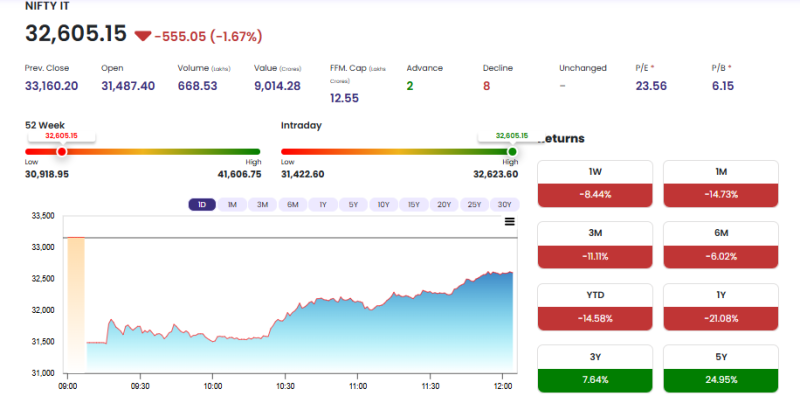
Task: Click Value figure 9,014.28
Action: (277, 86)
